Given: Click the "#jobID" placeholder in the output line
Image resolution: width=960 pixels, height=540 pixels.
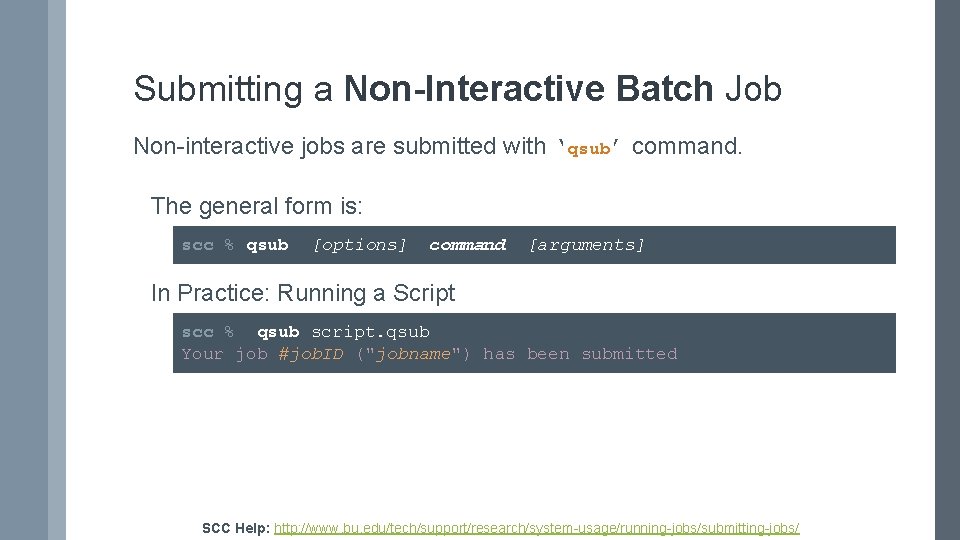Looking at the screenshot, I should 311,354.
